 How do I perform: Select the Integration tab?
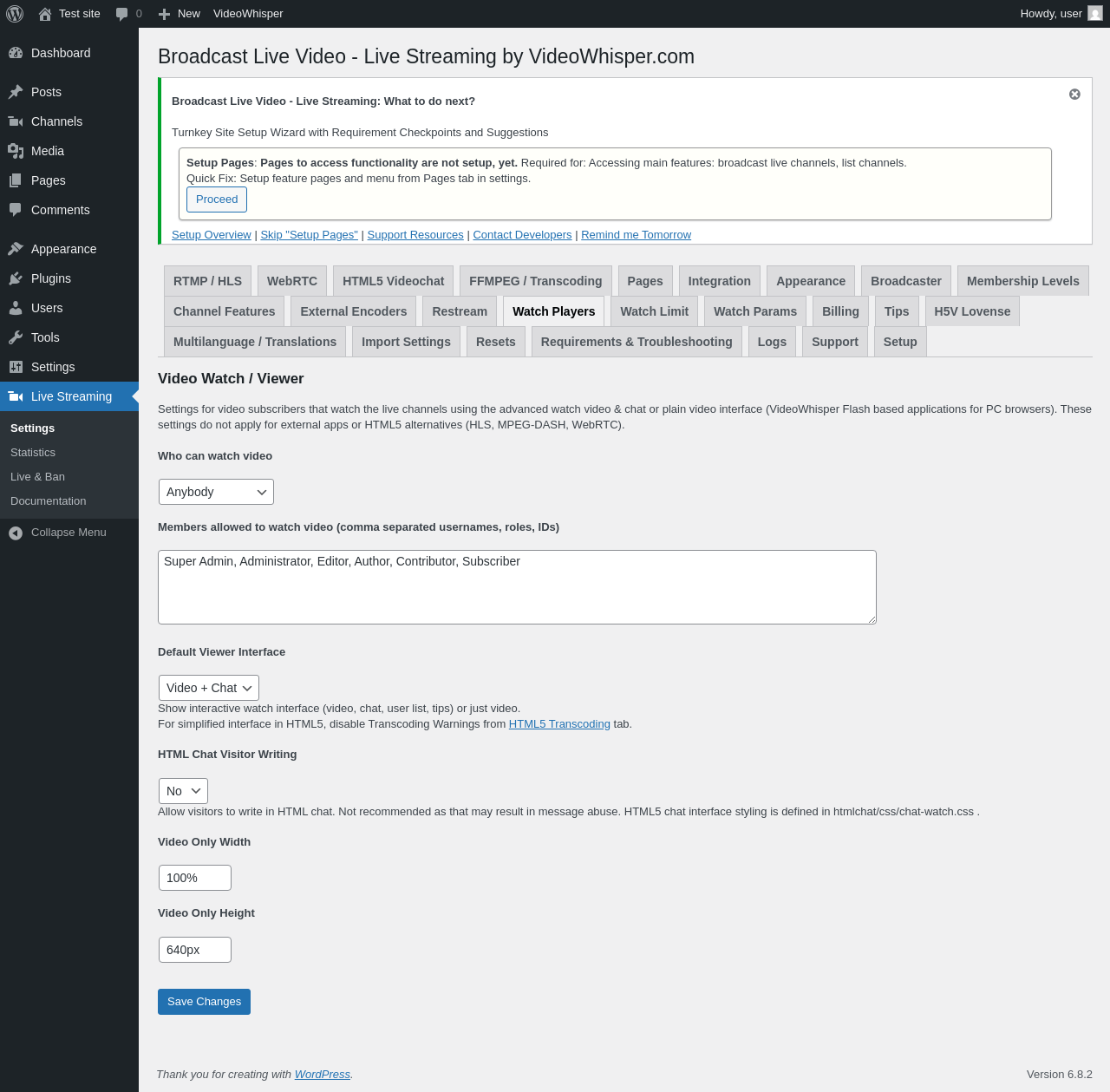click(720, 281)
